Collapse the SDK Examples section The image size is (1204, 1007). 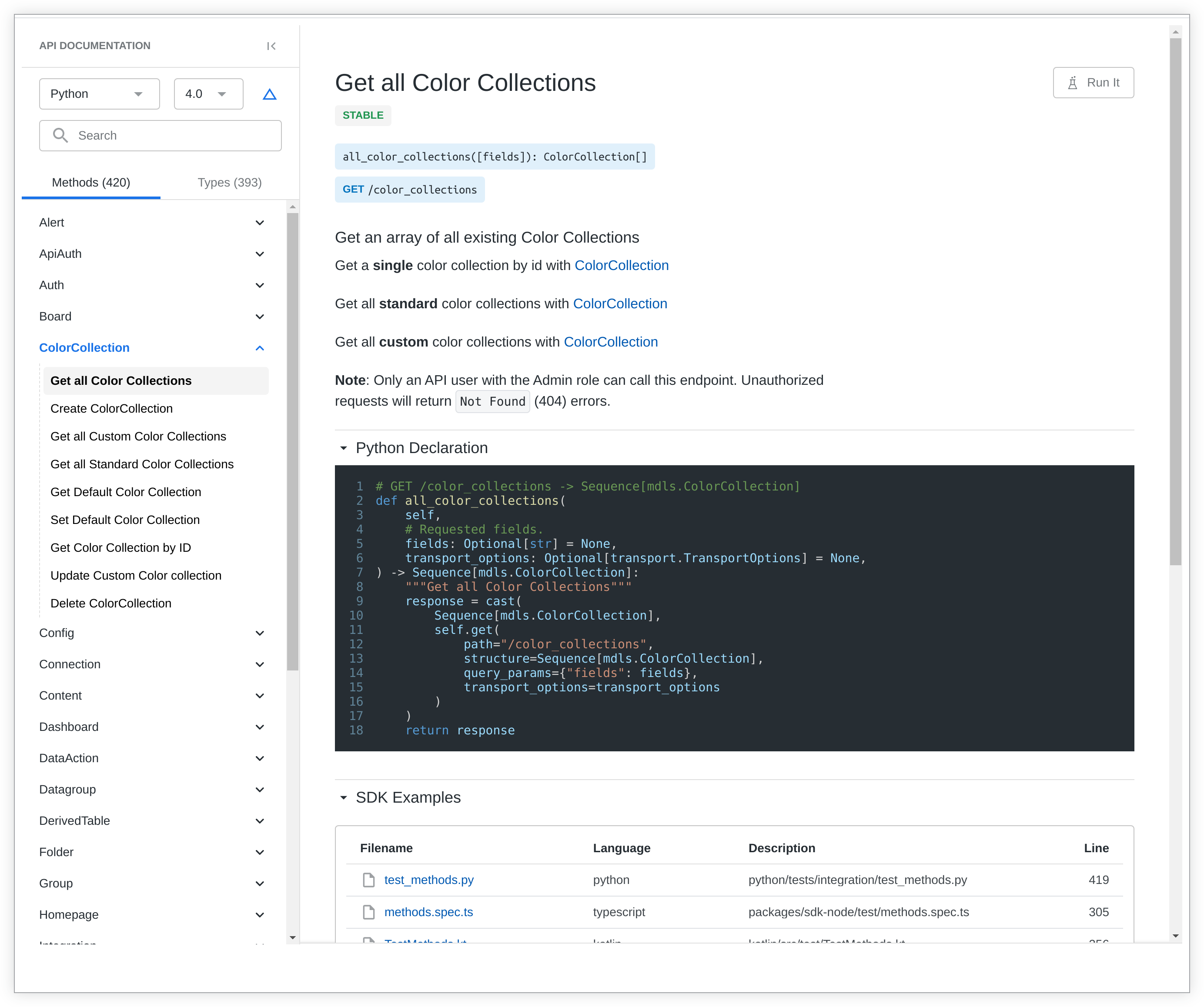(344, 797)
